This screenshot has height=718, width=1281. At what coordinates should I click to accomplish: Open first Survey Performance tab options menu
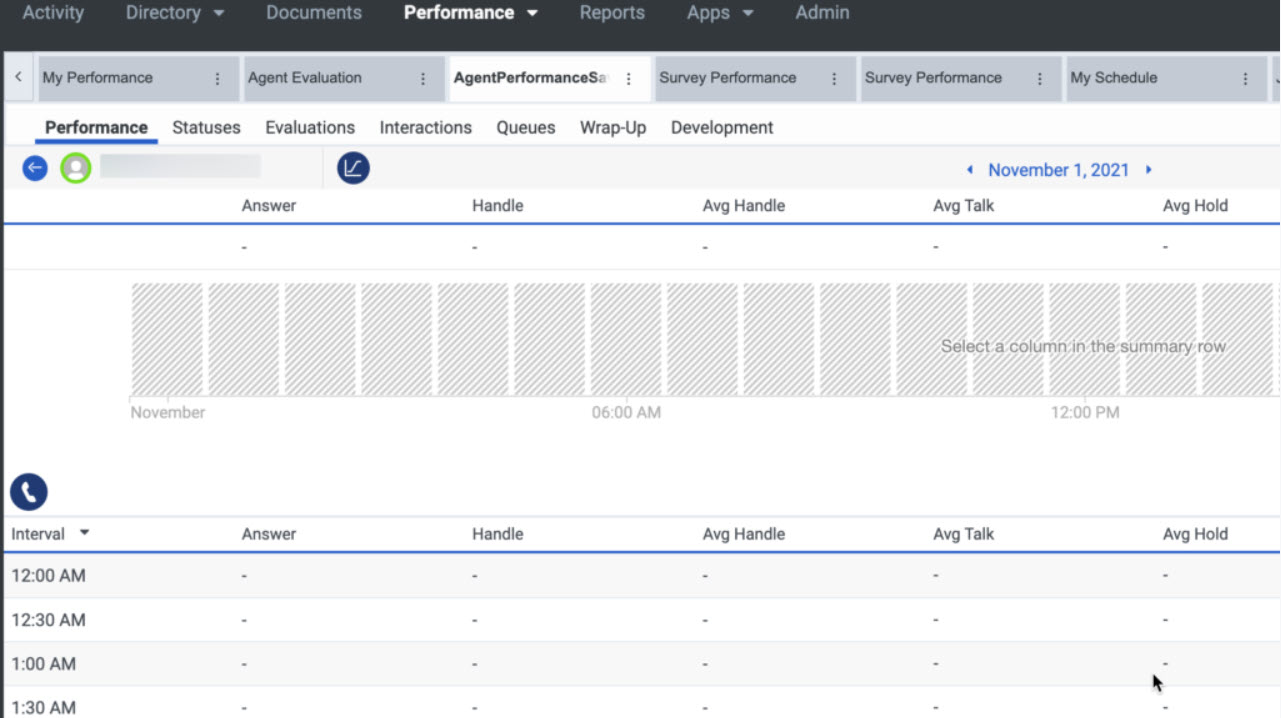[834, 78]
